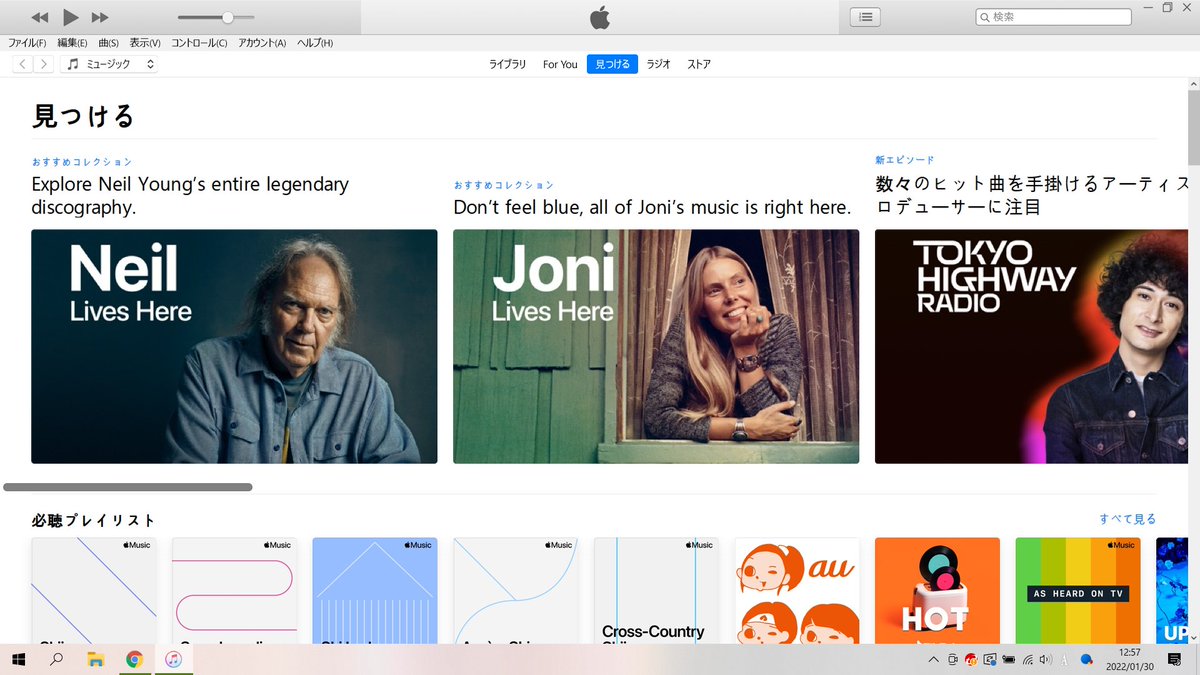The width and height of the screenshot is (1200, 675).
Task: Click the 必聴プレイリスト section heading
Action: (94, 520)
